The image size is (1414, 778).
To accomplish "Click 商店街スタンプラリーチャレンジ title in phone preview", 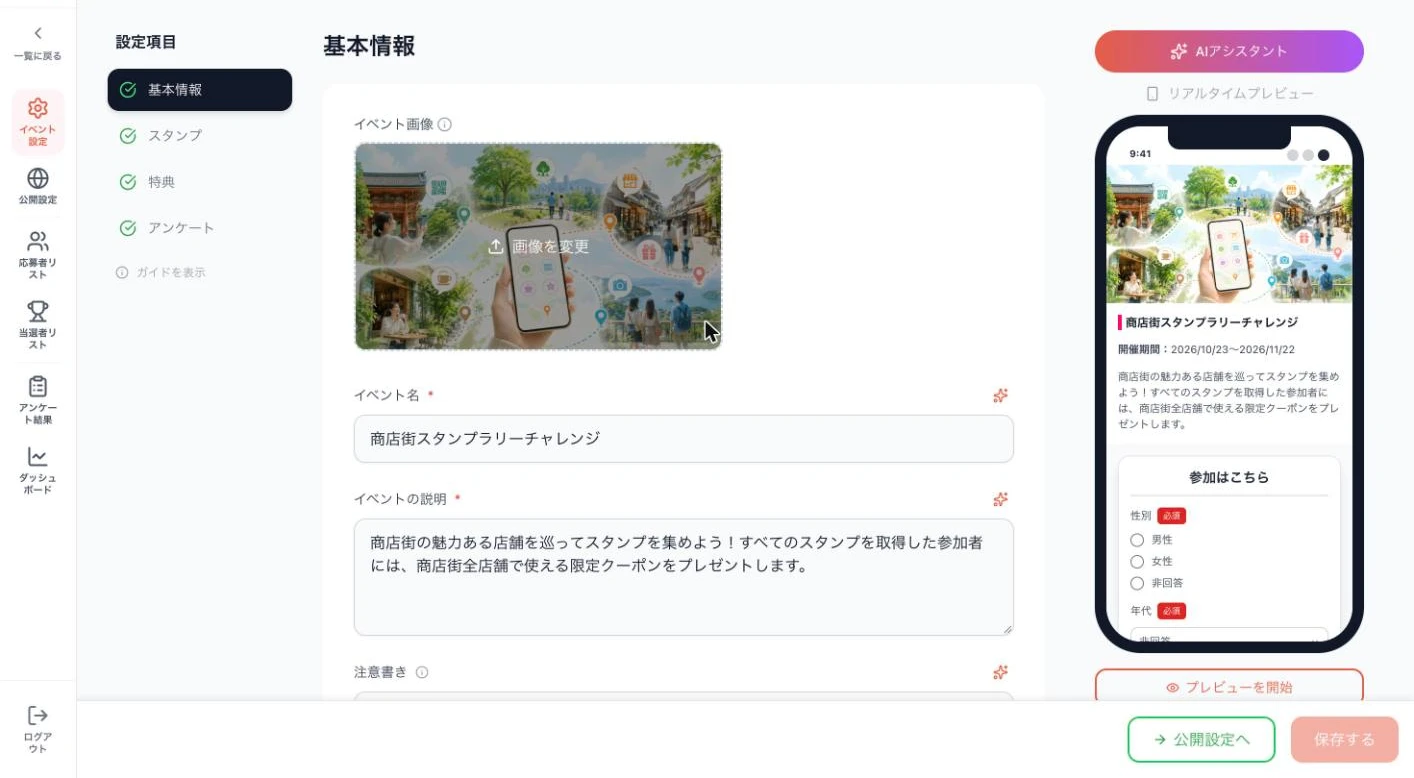I will click(1212, 323).
